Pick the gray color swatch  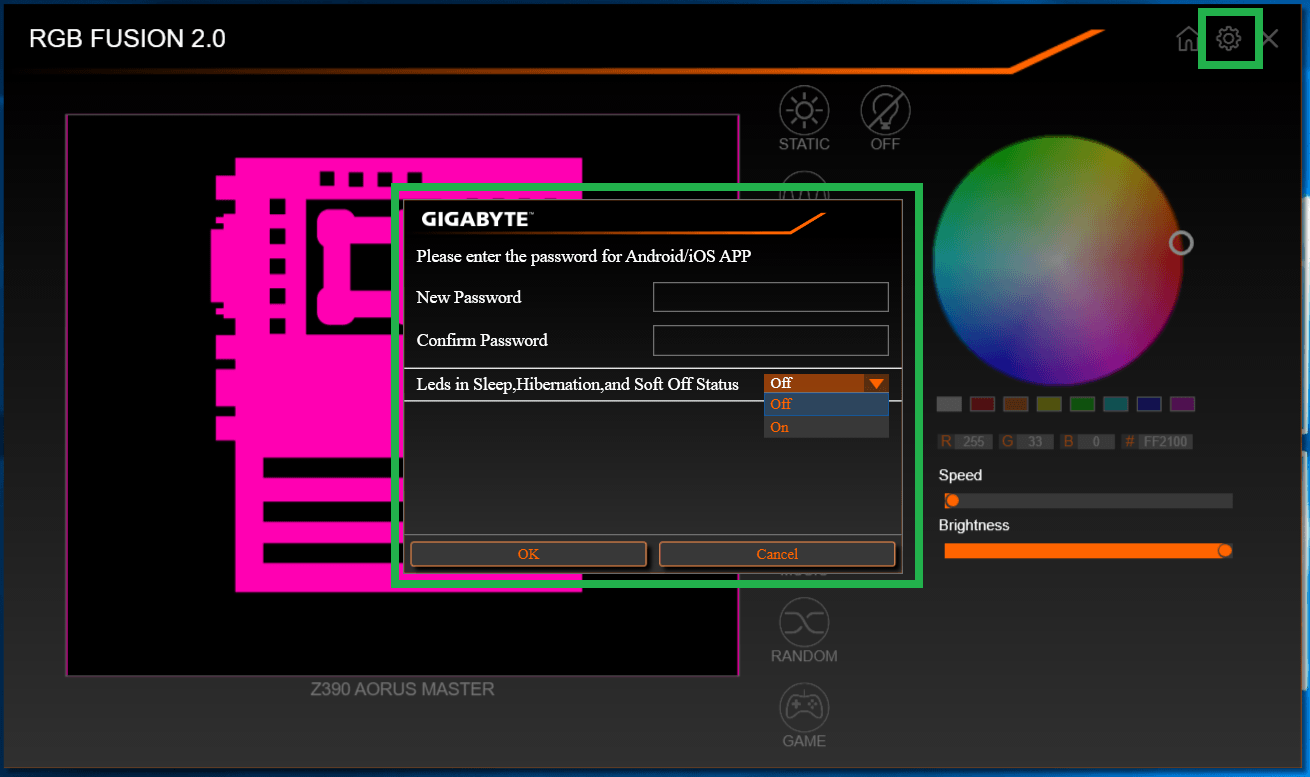point(949,404)
